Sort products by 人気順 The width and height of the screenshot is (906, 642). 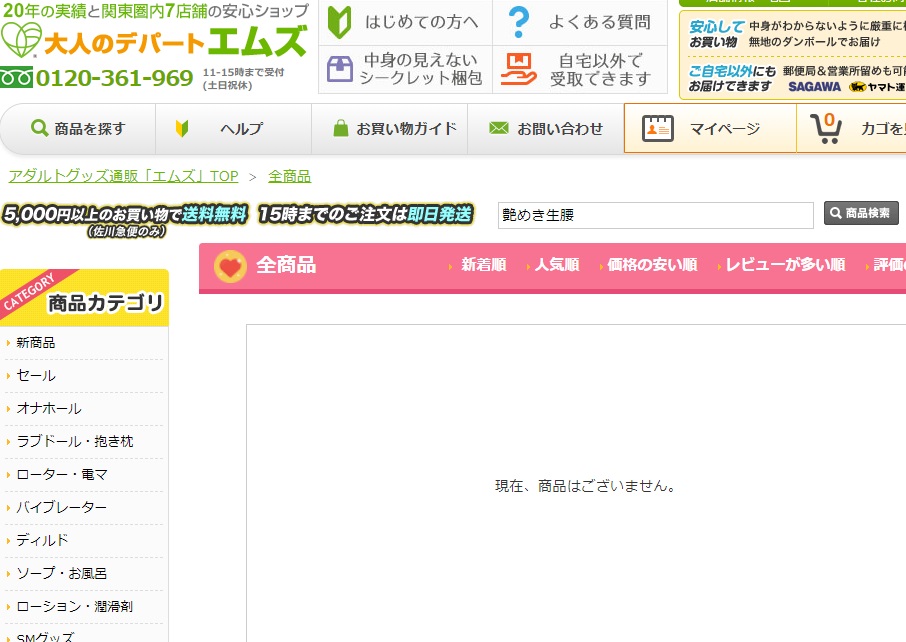pos(556,265)
